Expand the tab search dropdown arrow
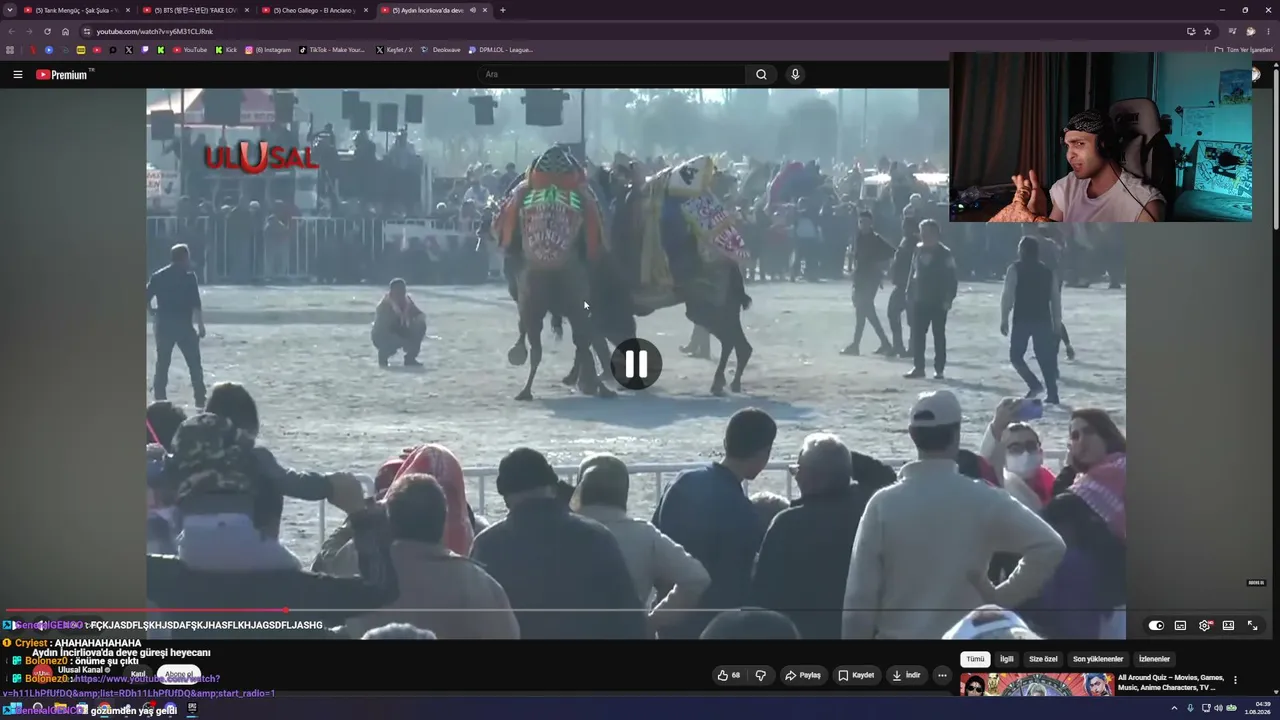Viewport: 1280px width, 720px height. click(9, 10)
